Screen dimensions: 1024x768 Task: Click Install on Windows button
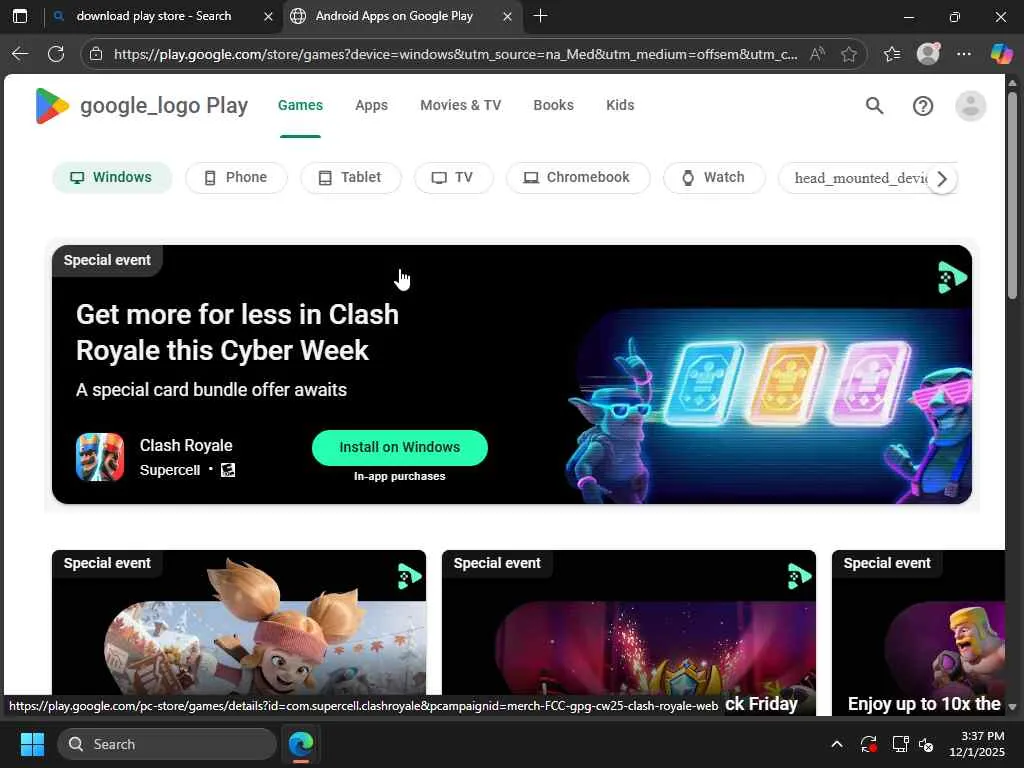pos(400,447)
